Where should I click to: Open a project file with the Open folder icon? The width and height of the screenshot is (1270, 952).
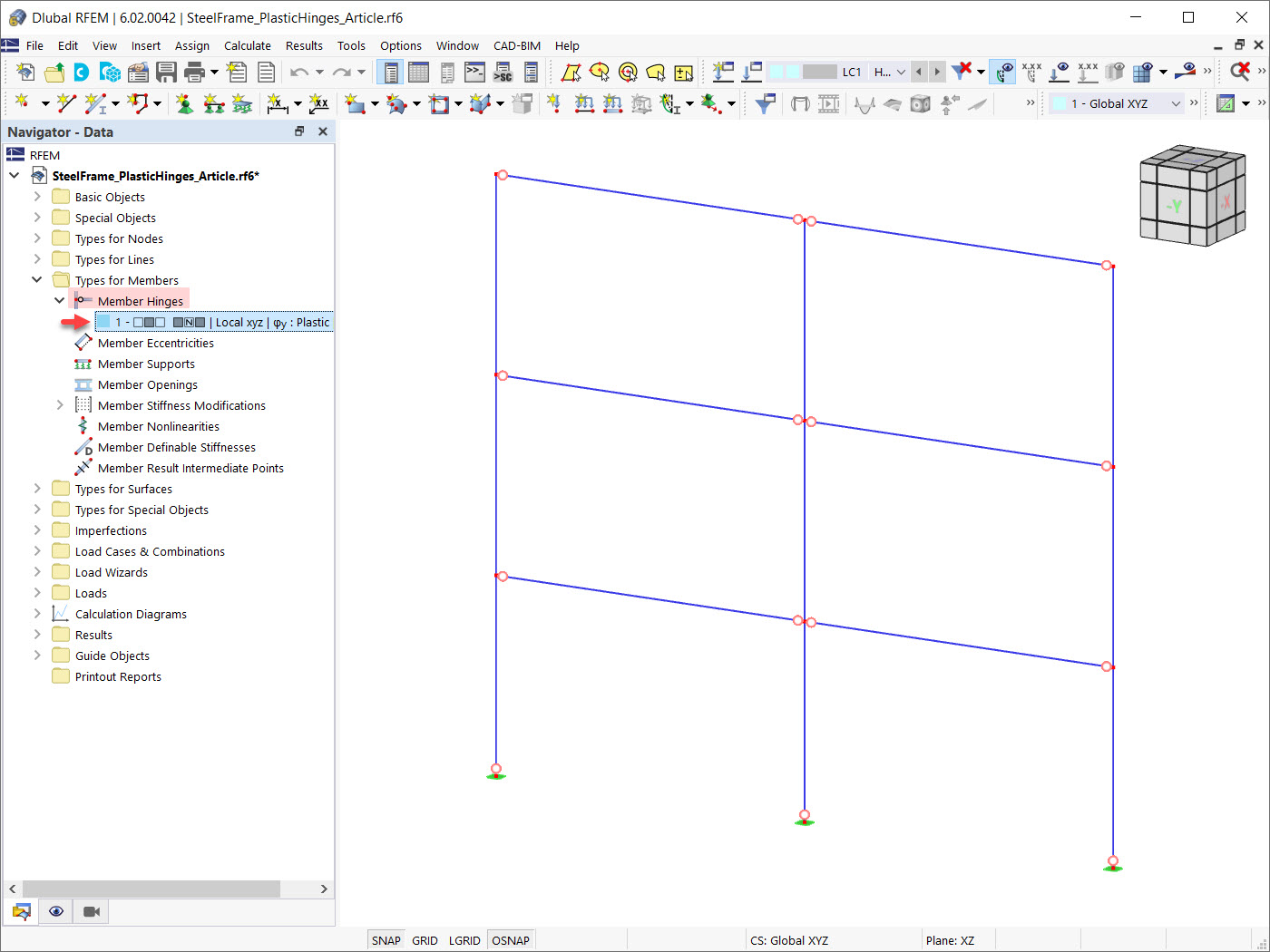54,72
